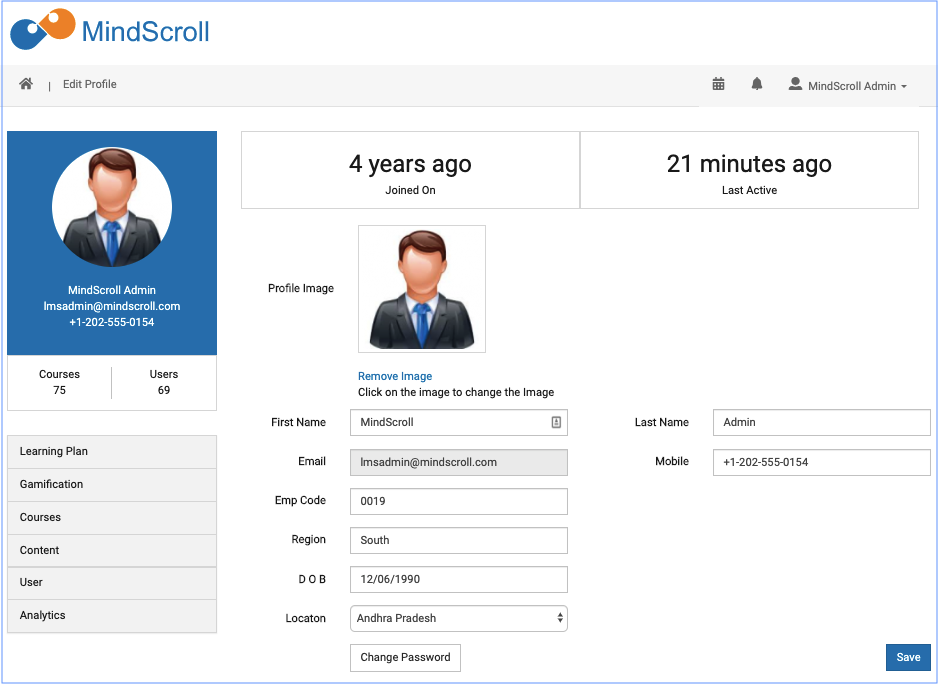This screenshot has height=685, width=938.
Task: Click 'MindScroll Admin' name in sidebar card
Action: pos(112,290)
